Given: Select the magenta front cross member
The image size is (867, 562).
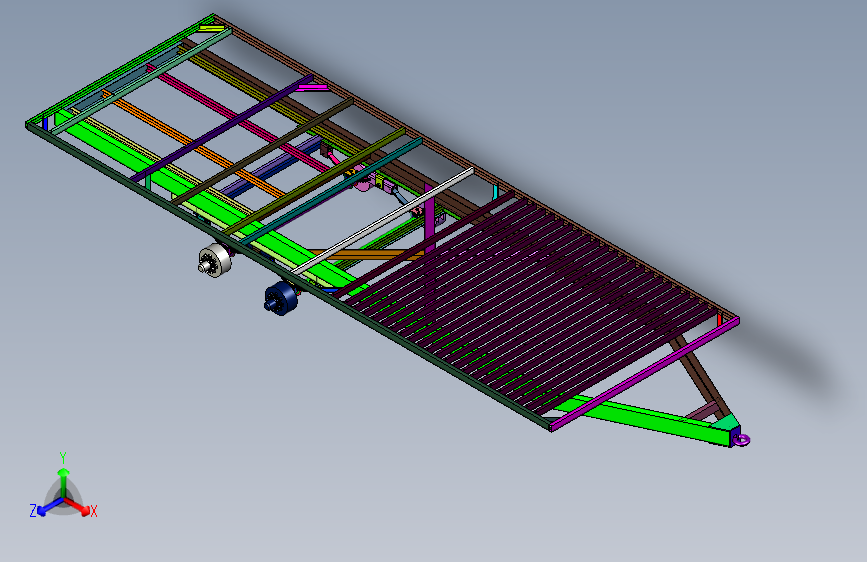Looking at the screenshot, I should coord(645,374).
